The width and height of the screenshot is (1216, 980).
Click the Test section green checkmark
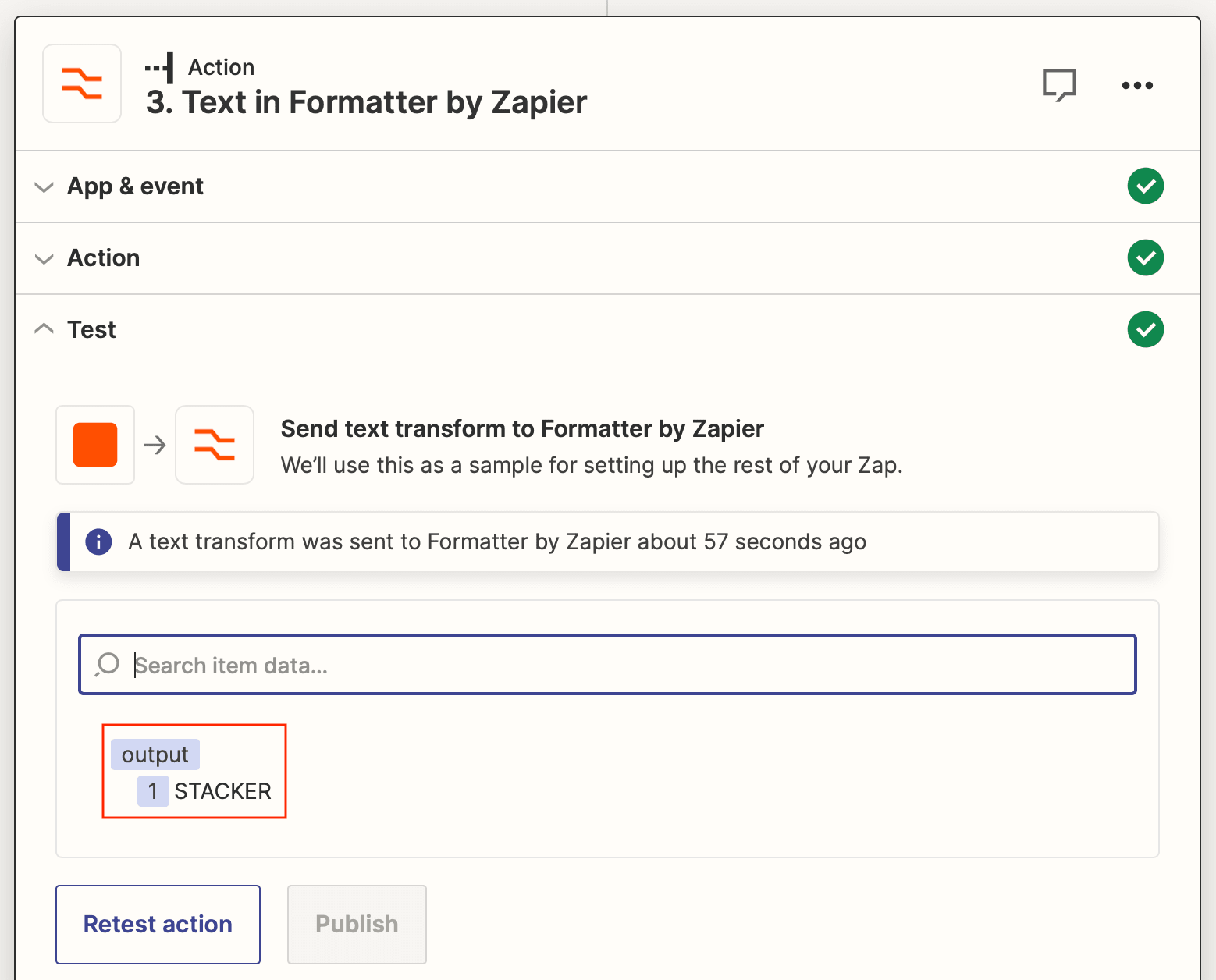point(1146,329)
